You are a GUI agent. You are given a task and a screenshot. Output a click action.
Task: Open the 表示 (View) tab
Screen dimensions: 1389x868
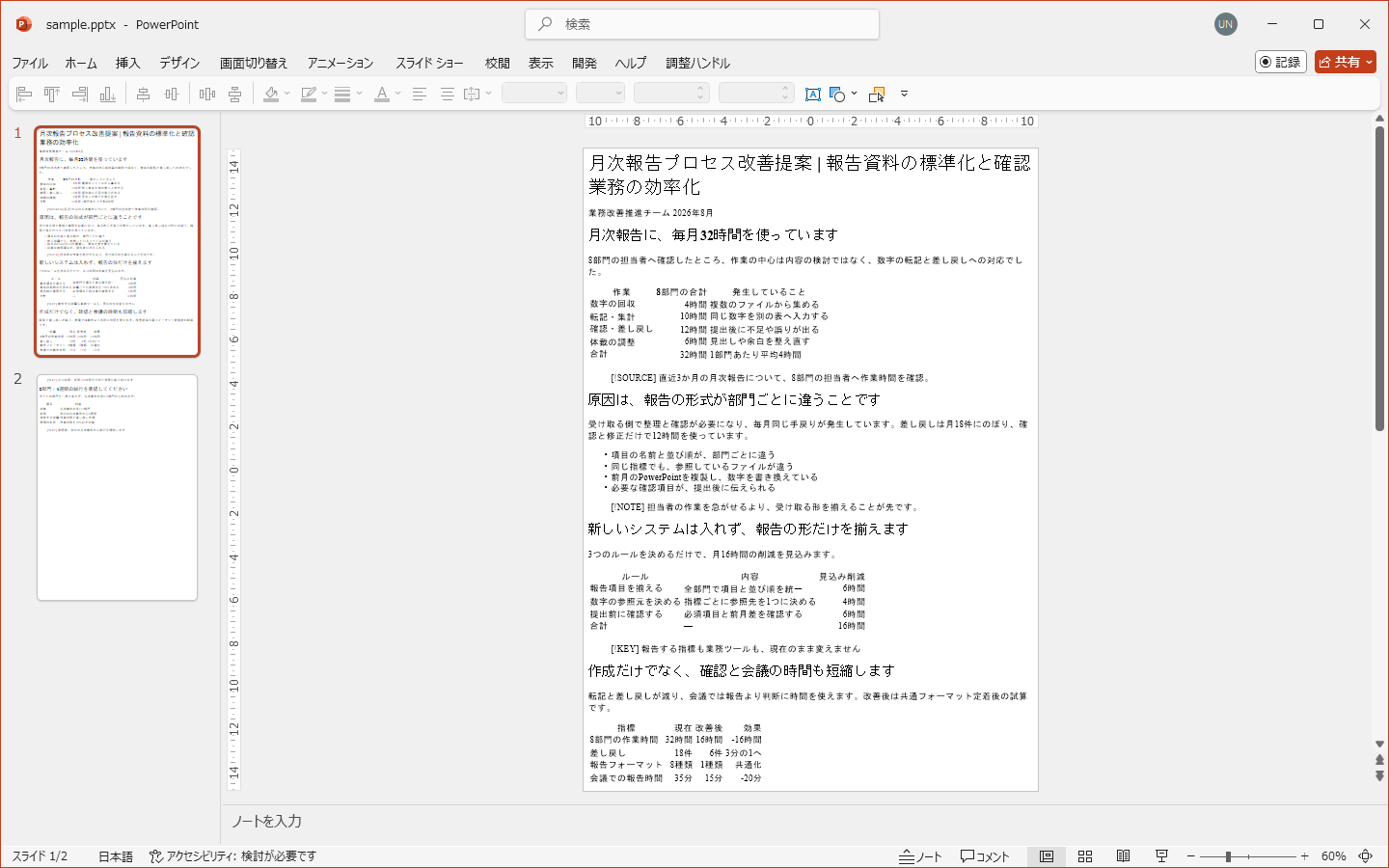coord(540,63)
